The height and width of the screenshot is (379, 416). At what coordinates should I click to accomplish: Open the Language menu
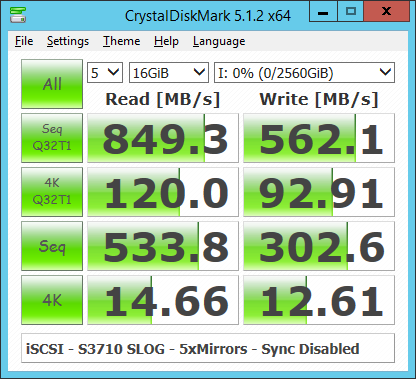pyautogui.click(x=219, y=41)
